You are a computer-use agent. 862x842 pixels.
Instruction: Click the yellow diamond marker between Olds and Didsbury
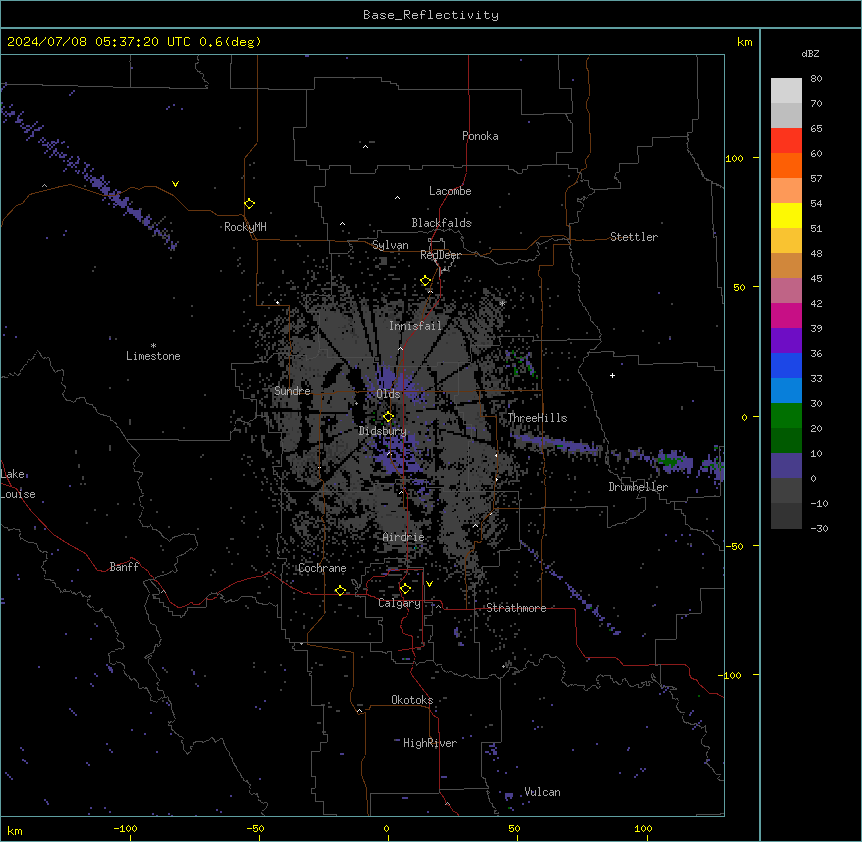click(x=388, y=416)
